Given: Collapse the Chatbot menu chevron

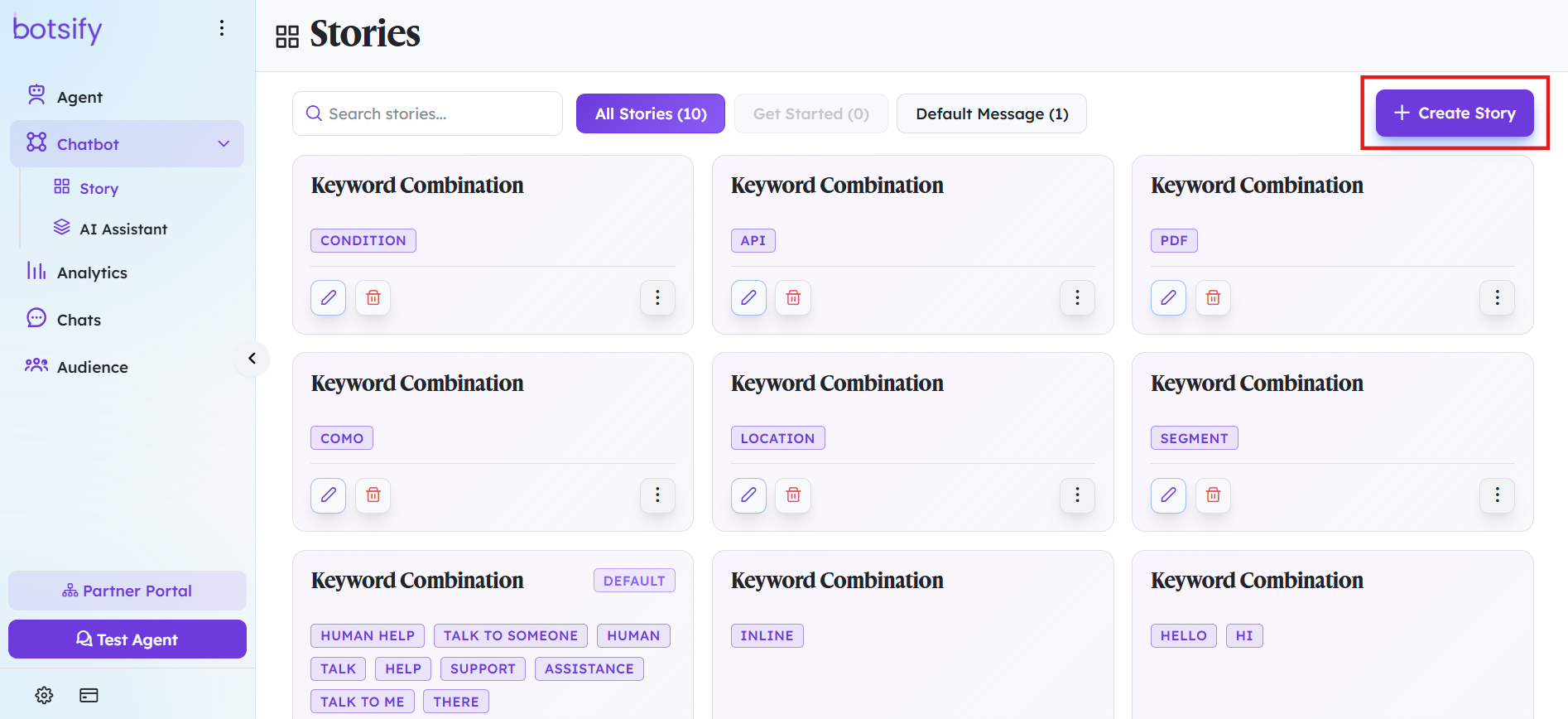Looking at the screenshot, I should [x=224, y=144].
